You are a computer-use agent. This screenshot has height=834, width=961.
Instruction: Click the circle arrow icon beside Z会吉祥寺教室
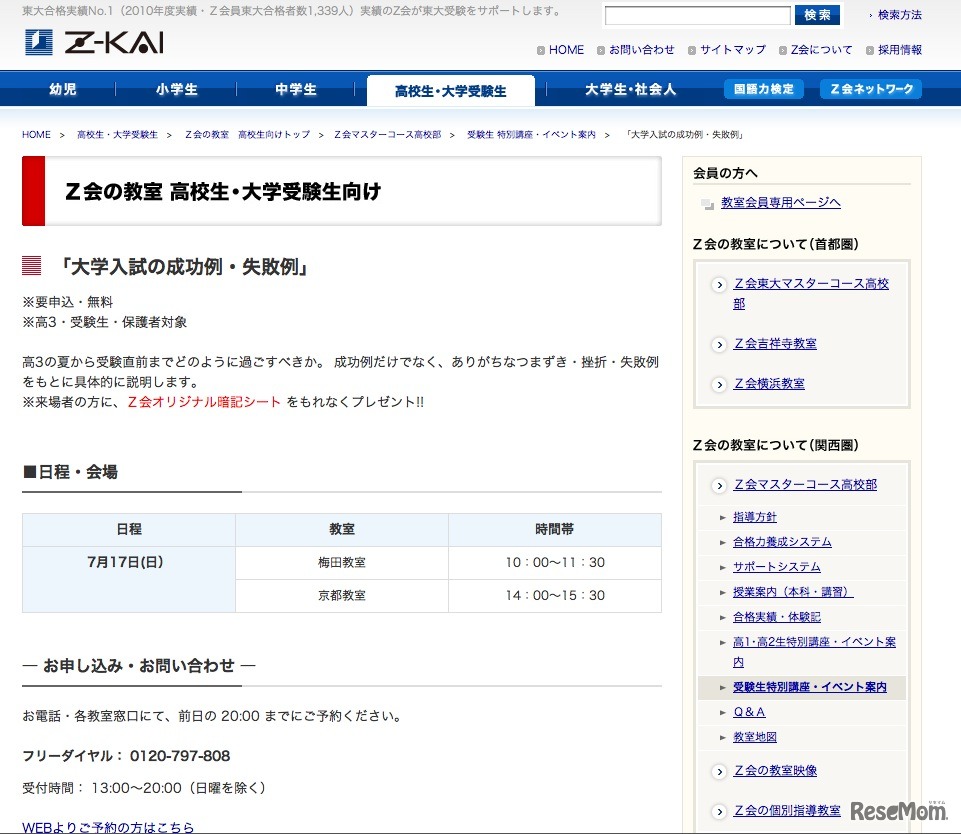(719, 343)
